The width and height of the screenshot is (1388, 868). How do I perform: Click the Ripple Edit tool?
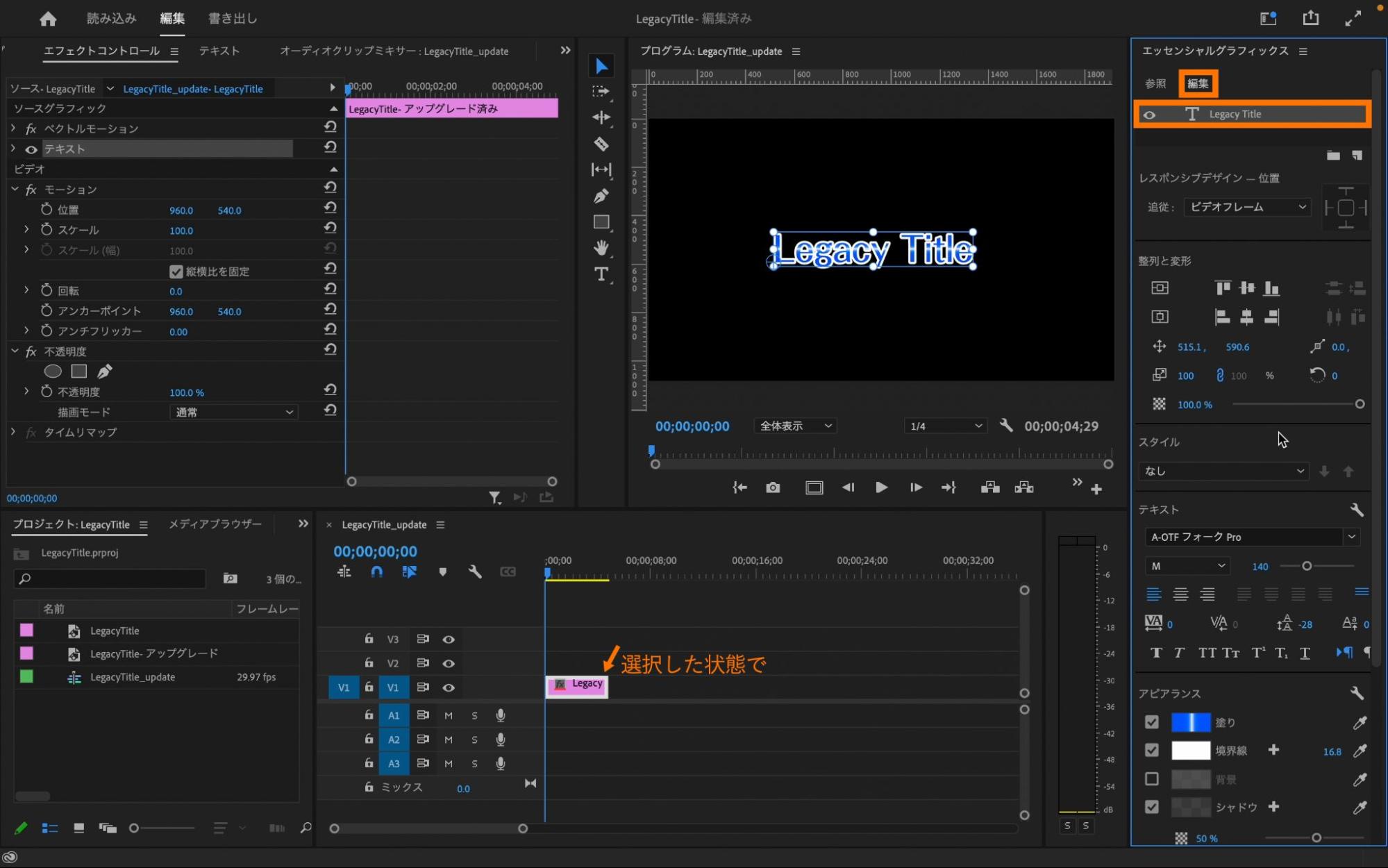point(601,117)
